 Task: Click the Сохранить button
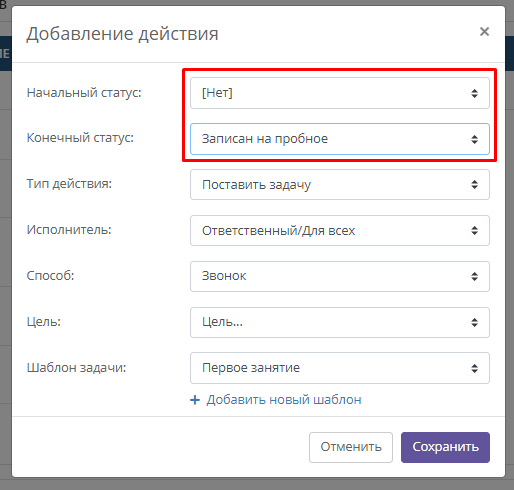(x=445, y=447)
